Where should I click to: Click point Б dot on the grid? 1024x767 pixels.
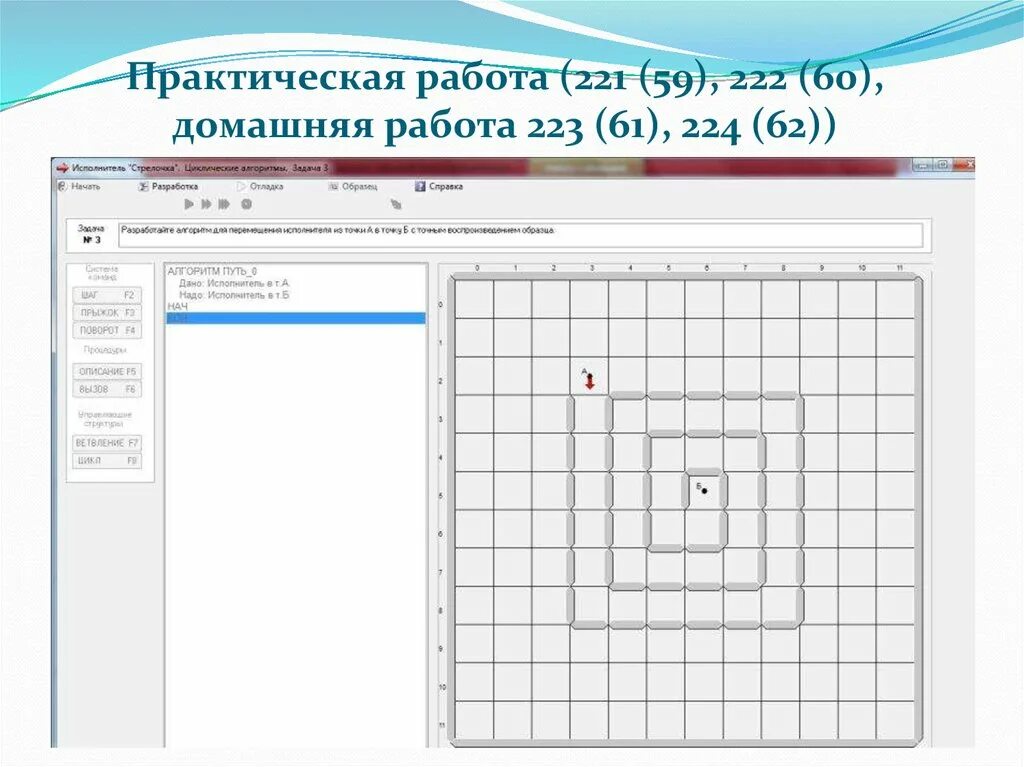coord(704,491)
